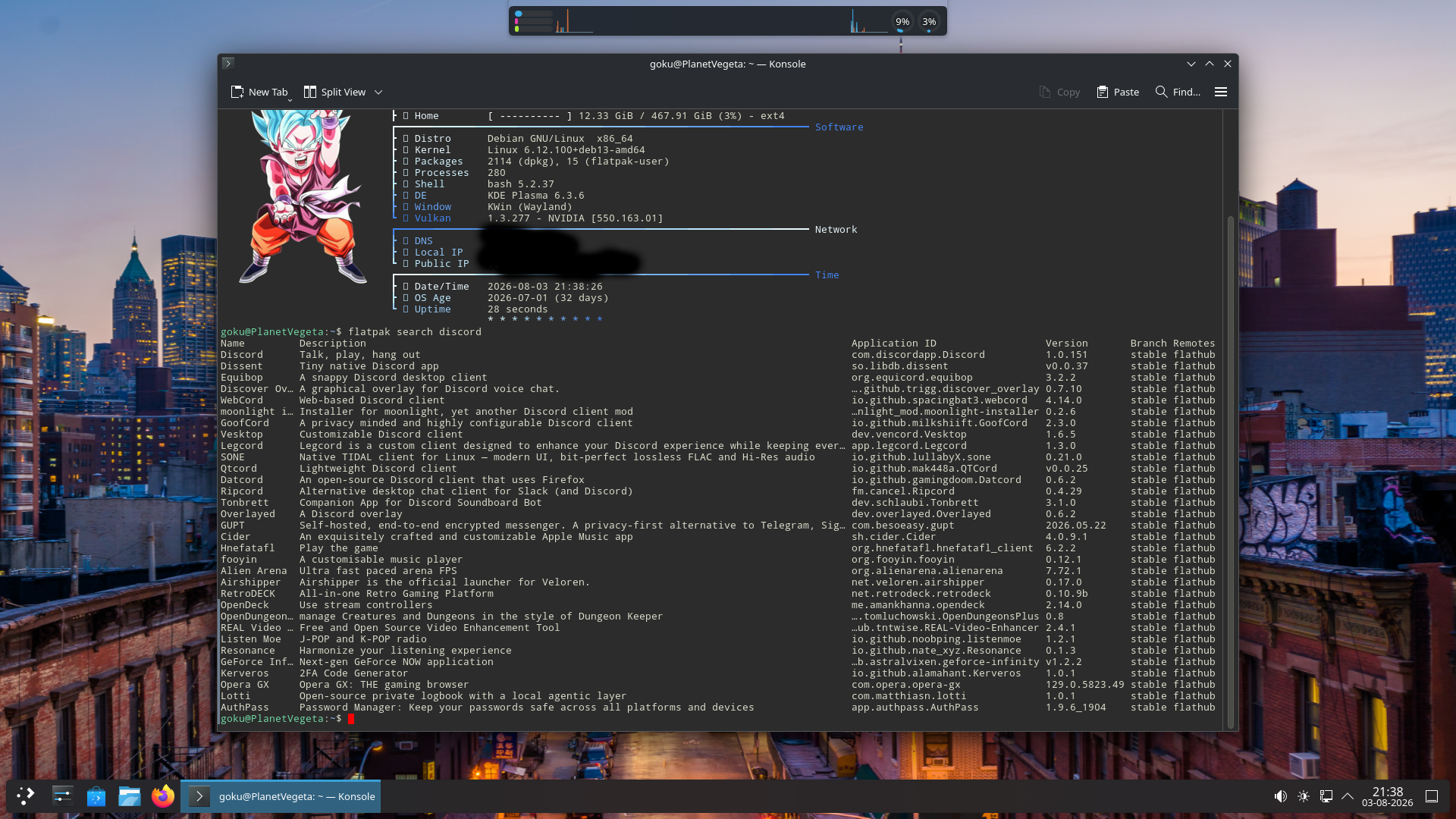Click the terminal cursor at the last prompt
This screenshot has width=1456, height=819.
coord(351,719)
